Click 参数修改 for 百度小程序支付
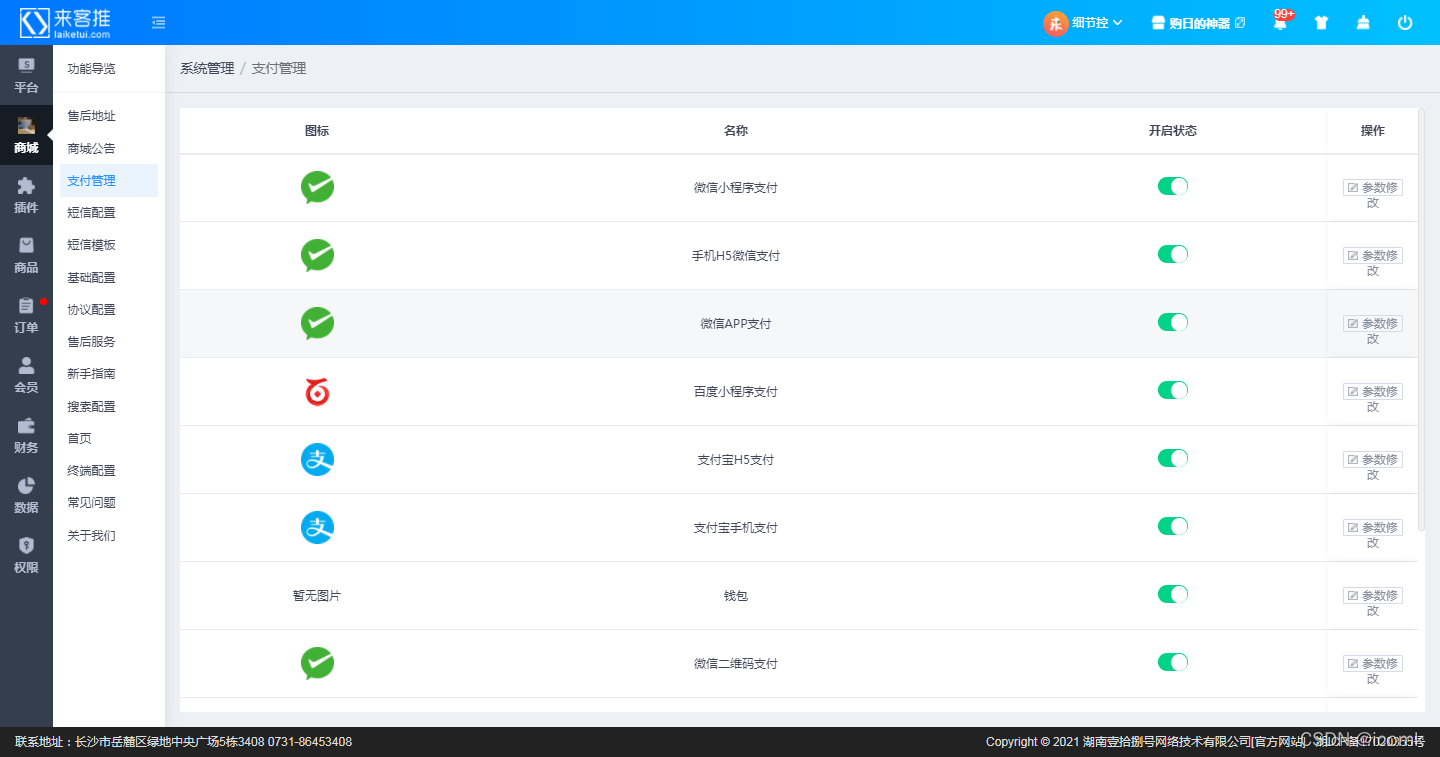 (1373, 392)
